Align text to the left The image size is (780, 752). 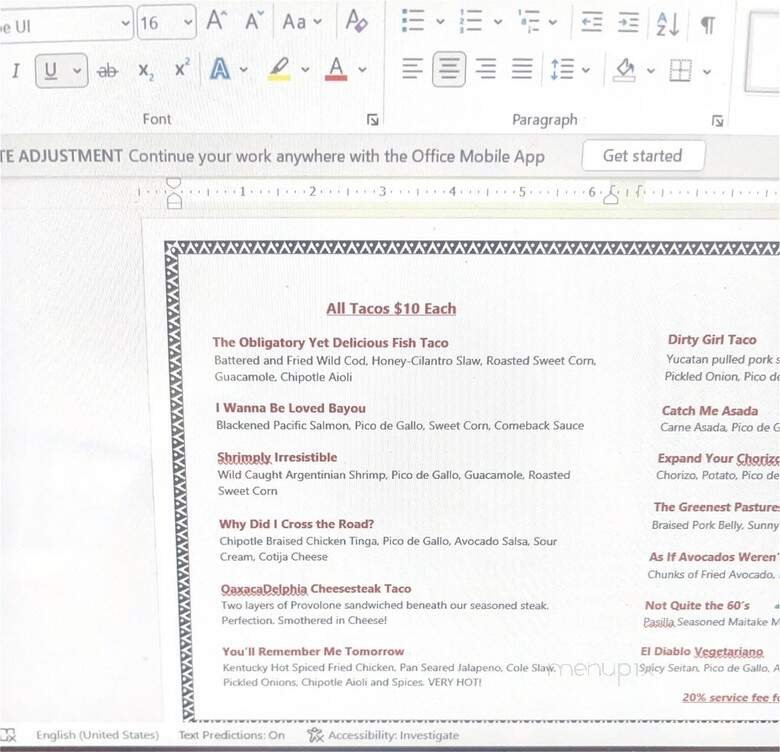(412, 69)
